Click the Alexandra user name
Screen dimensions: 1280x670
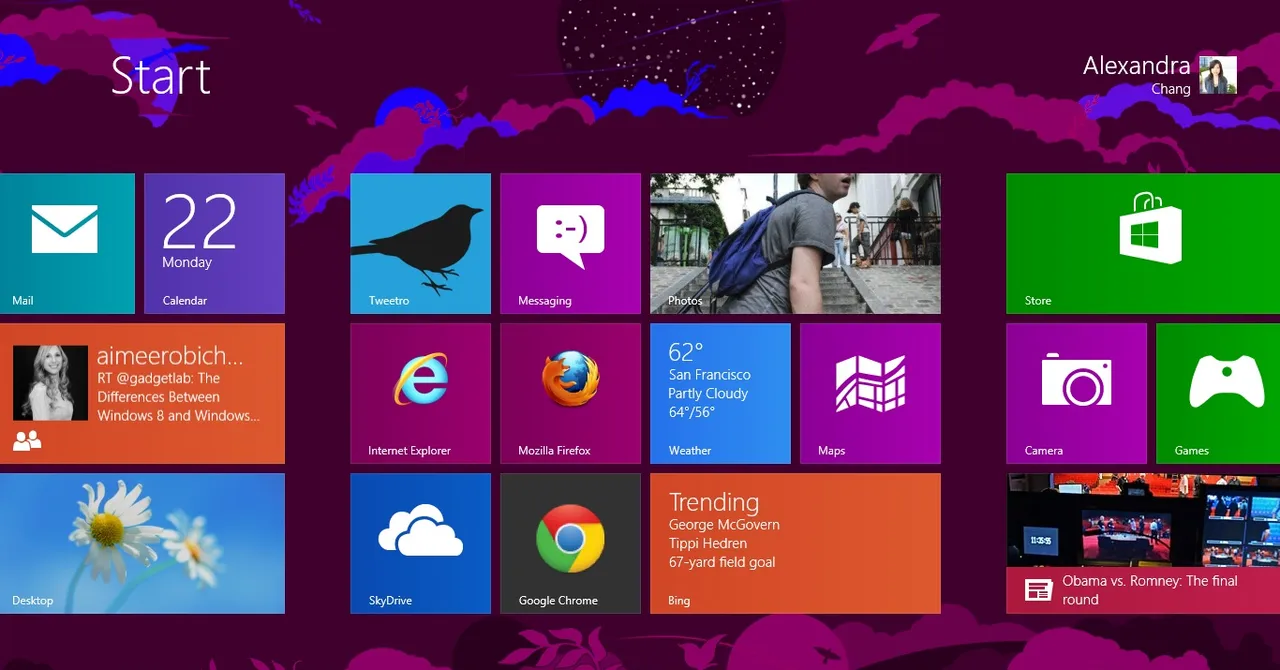1137,66
